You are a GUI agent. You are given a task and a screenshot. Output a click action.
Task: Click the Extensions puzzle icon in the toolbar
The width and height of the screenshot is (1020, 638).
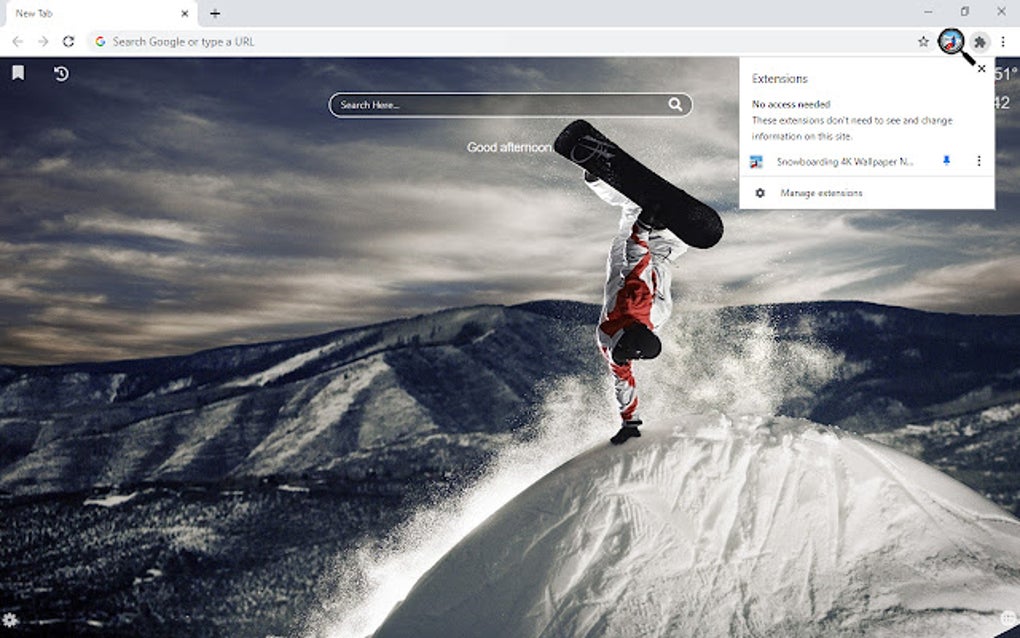click(980, 41)
